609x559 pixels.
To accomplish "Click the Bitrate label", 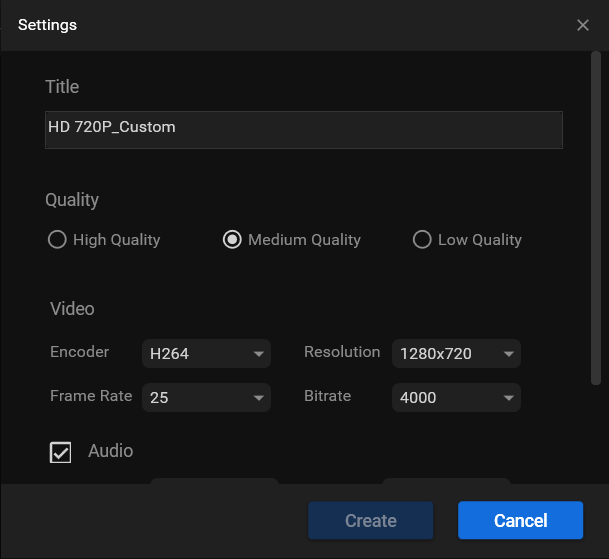I will pos(328,396).
